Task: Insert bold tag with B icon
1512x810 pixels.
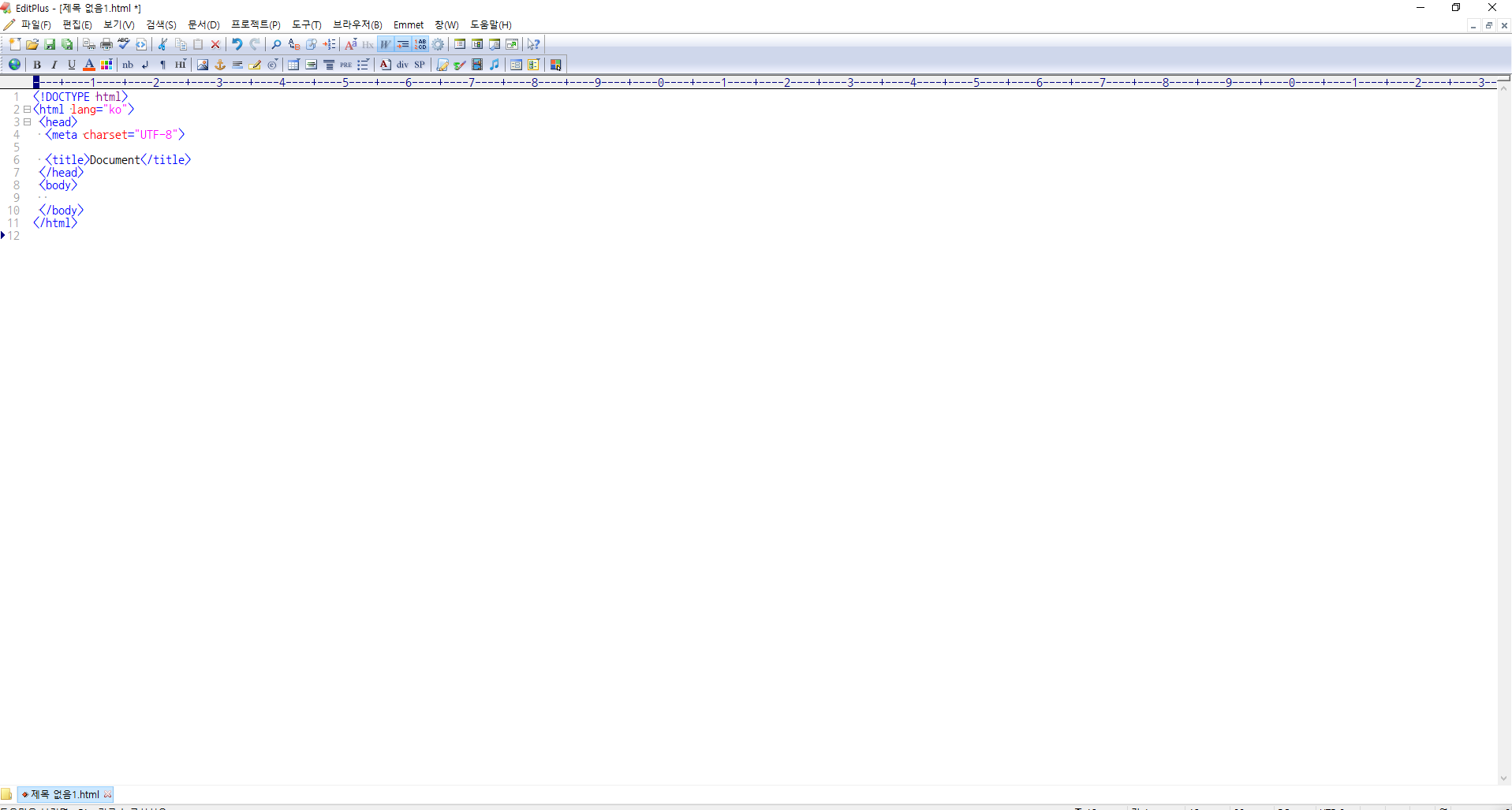Action: [37, 65]
